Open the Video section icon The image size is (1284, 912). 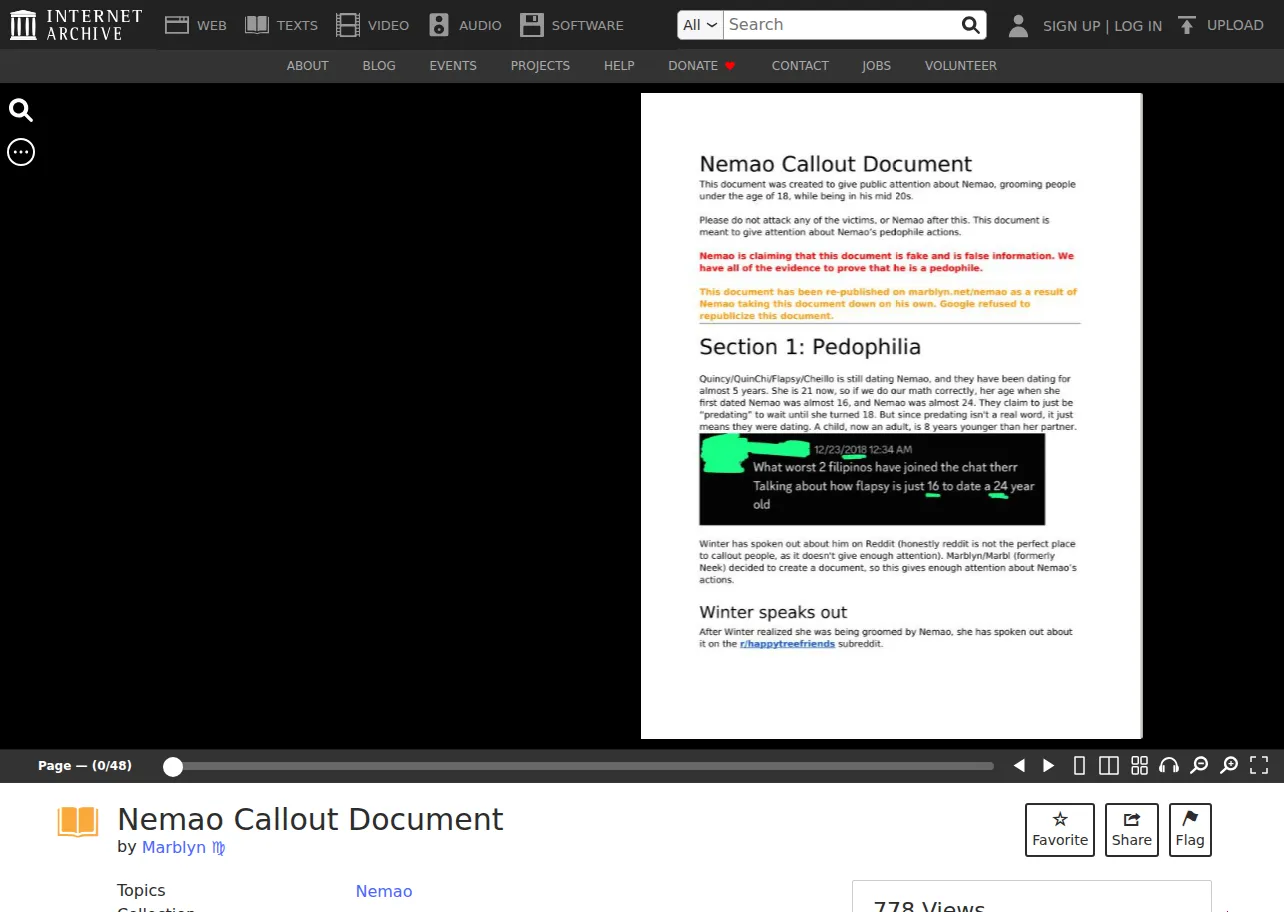point(348,25)
